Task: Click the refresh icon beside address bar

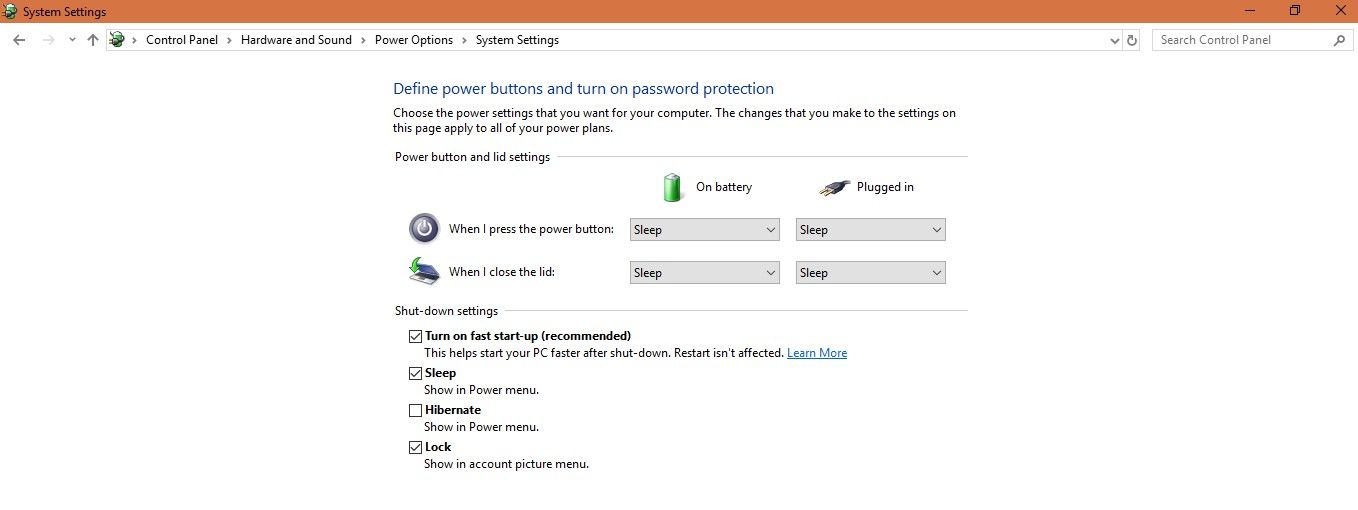Action: pos(1132,40)
